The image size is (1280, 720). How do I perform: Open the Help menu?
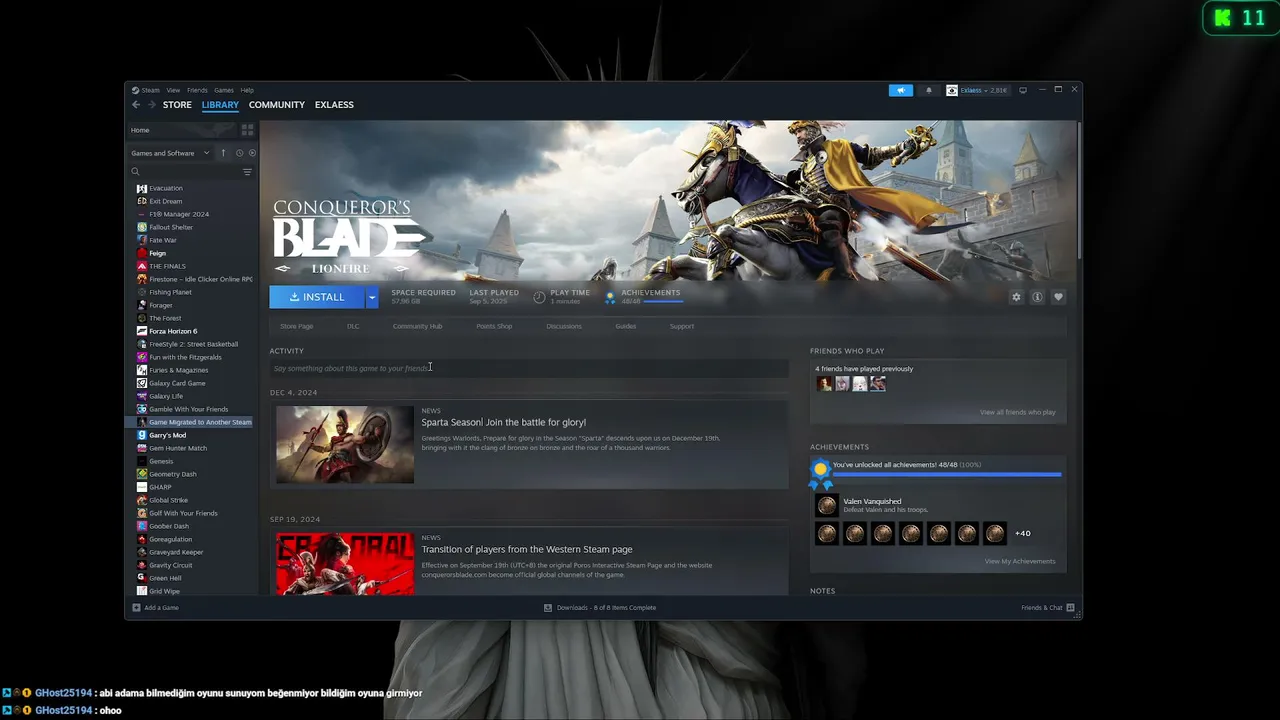[x=247, y=90]
